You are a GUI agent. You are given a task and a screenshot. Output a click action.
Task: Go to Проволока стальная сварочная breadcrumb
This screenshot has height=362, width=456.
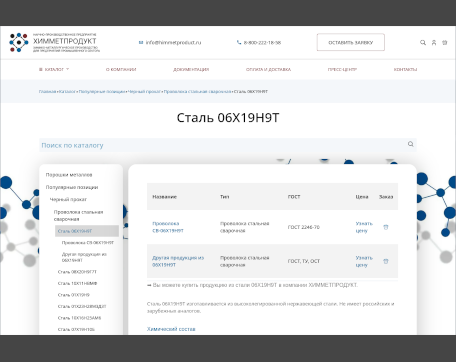198,91
